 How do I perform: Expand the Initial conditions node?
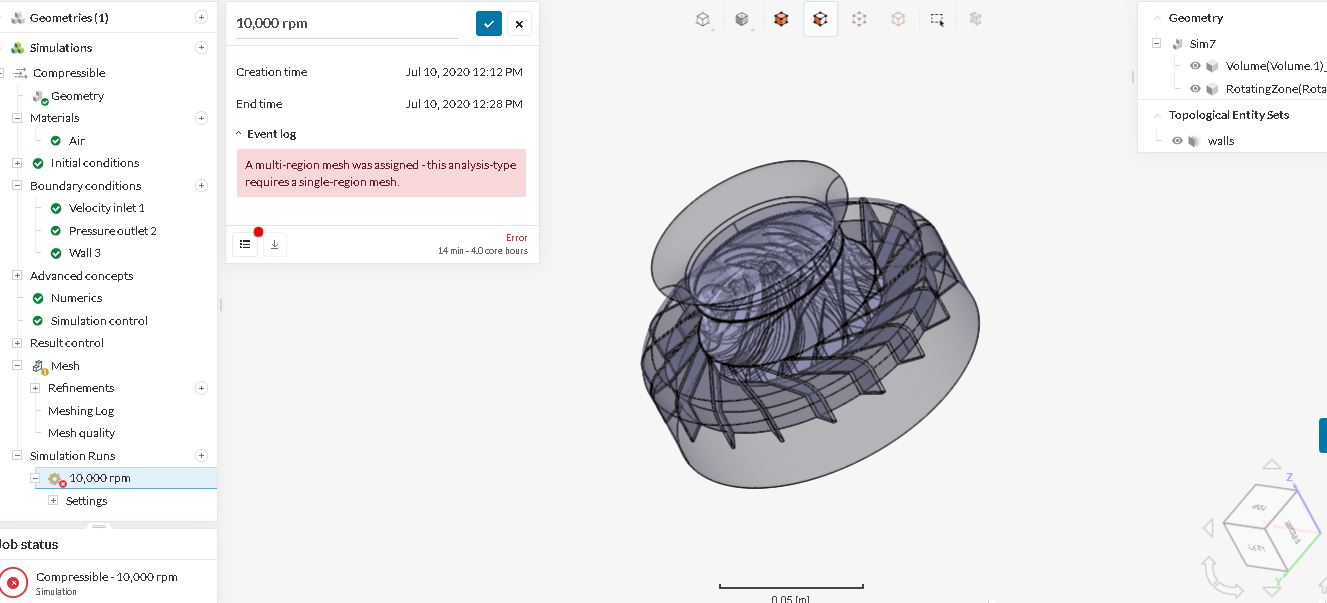coord(17,163)
